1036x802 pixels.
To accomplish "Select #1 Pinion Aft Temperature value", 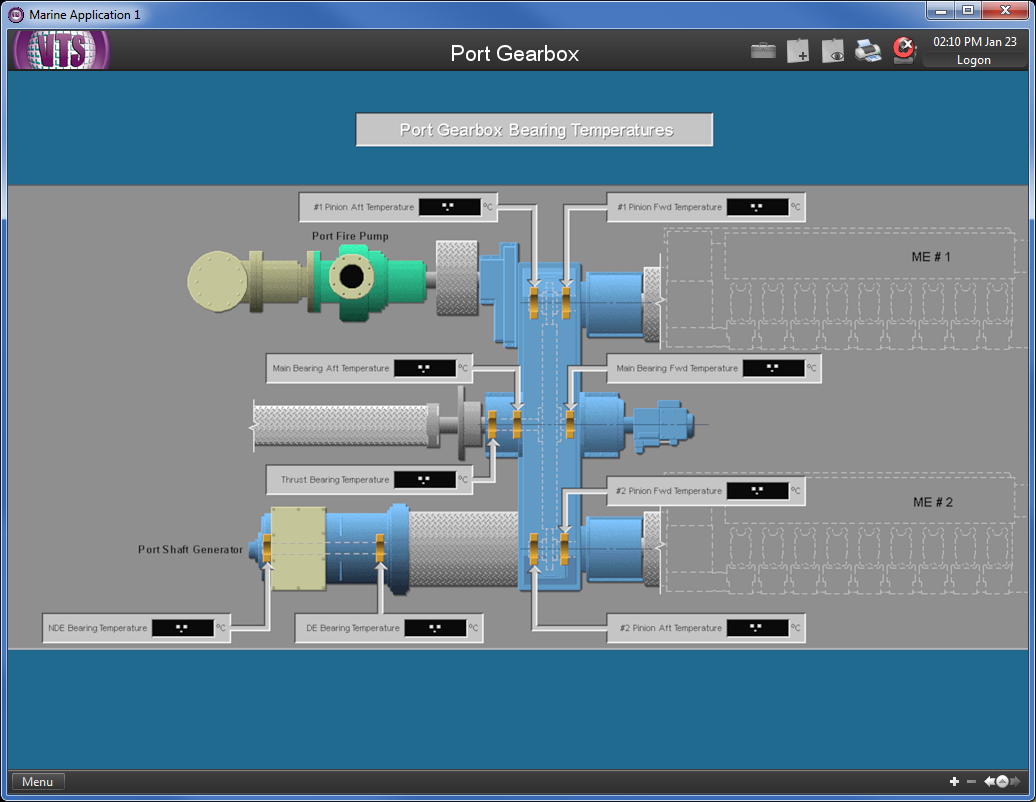I will pyautogui.click(x=449, y=207).
